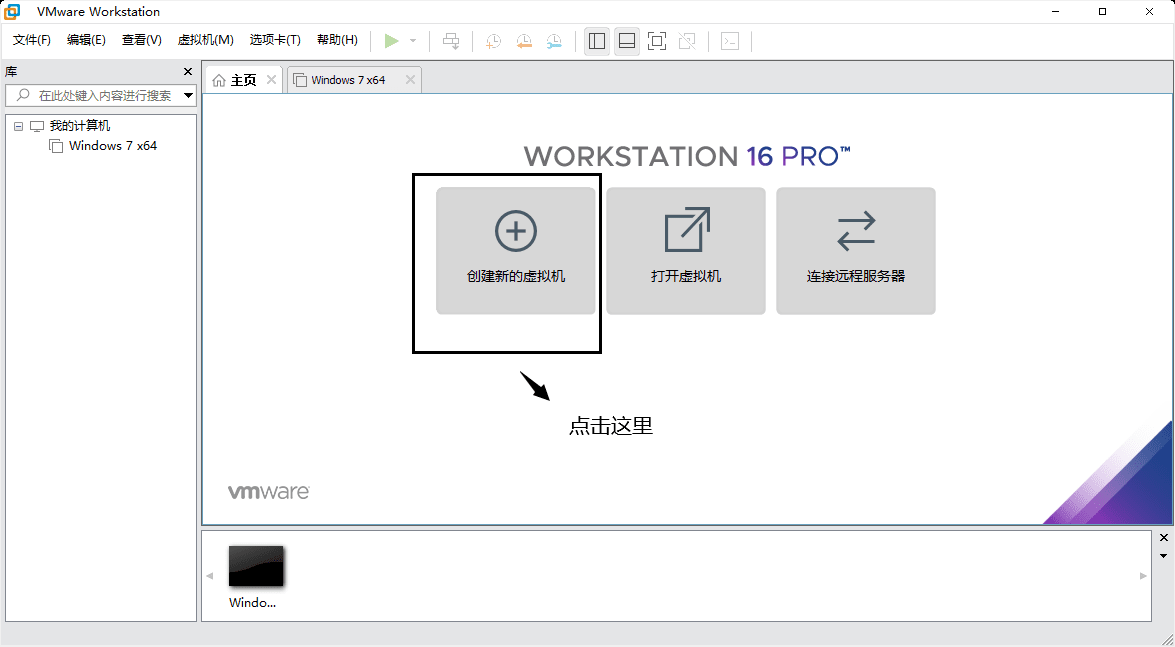Open the 帮助(H) menu

pos(337,40)
